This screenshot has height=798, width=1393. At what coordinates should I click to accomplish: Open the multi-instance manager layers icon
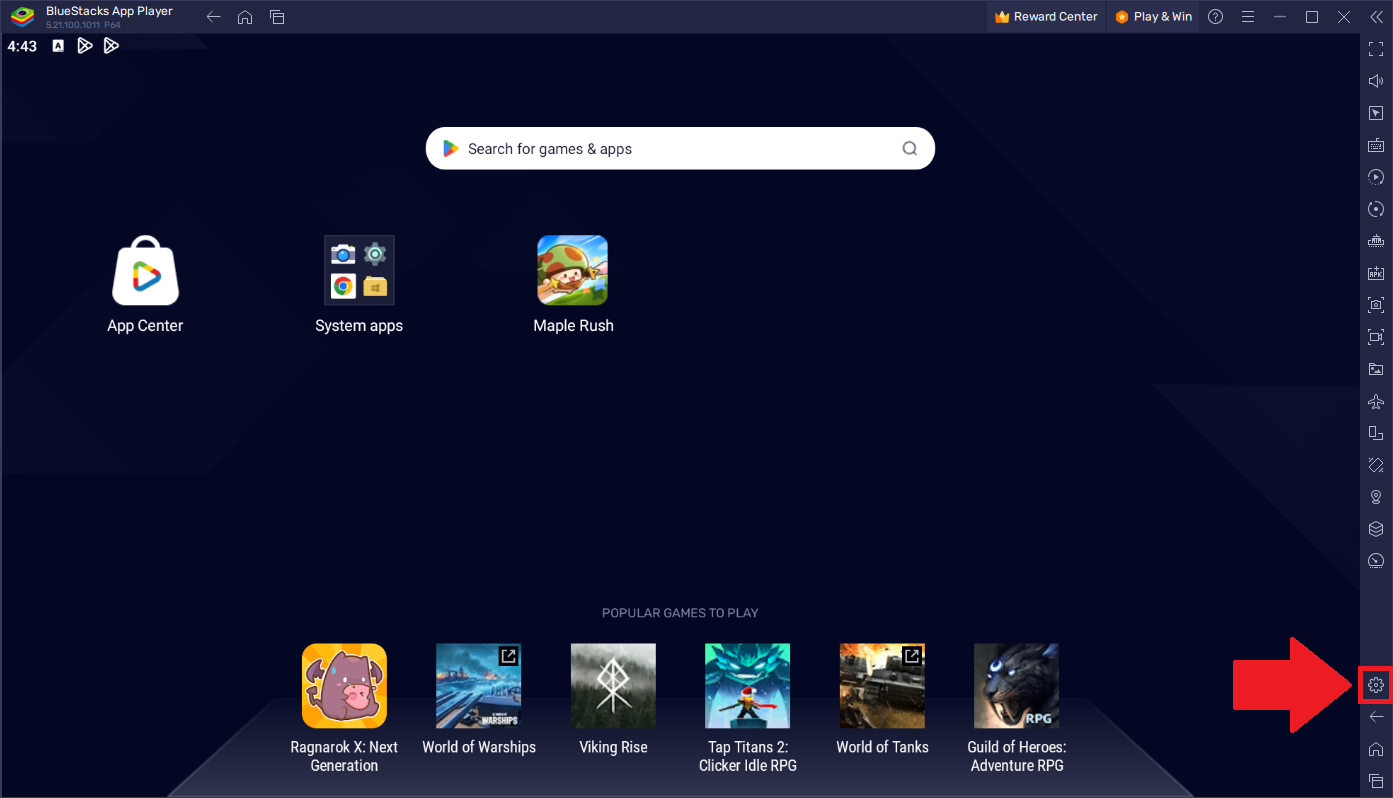point(1376,529)
